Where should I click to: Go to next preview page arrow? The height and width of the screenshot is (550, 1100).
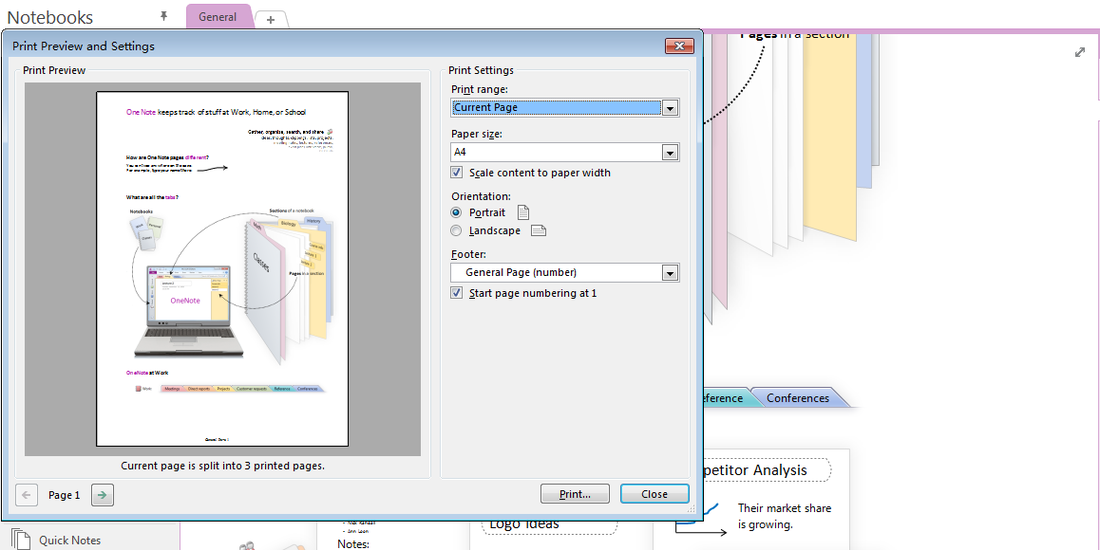tap(102, 495)
